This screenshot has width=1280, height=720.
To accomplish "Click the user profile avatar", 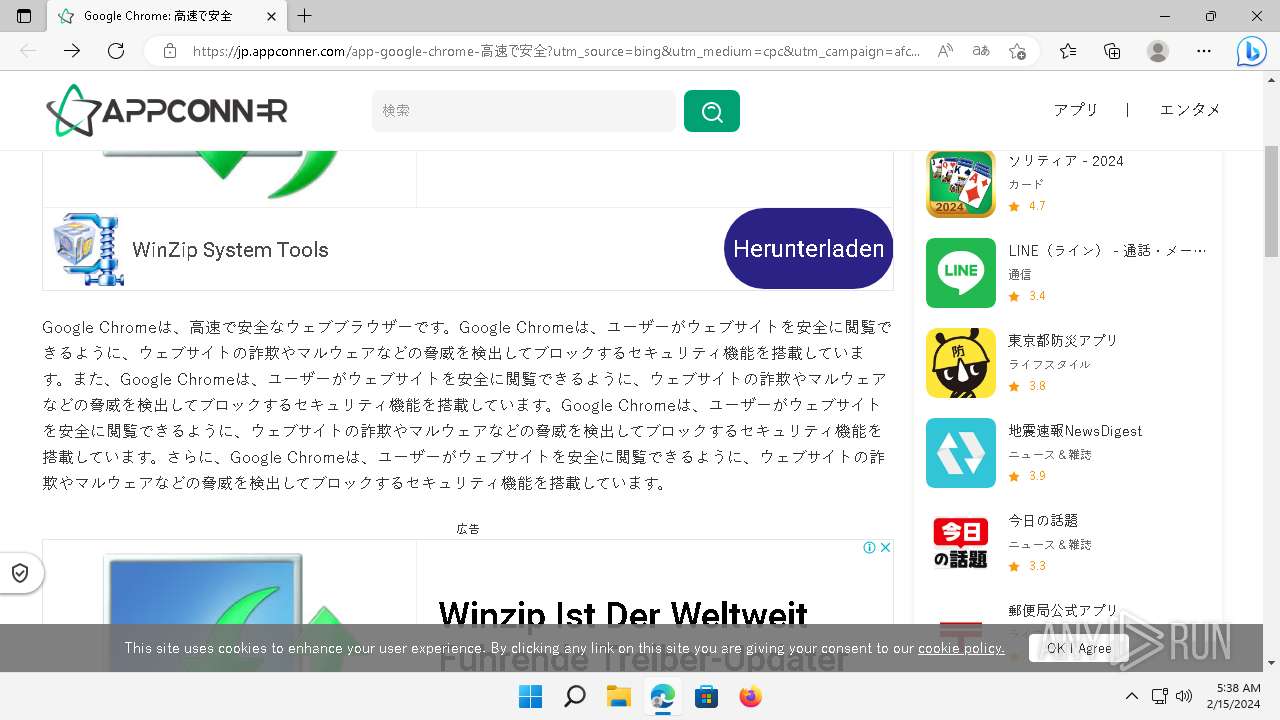I will click(1158, 51).
